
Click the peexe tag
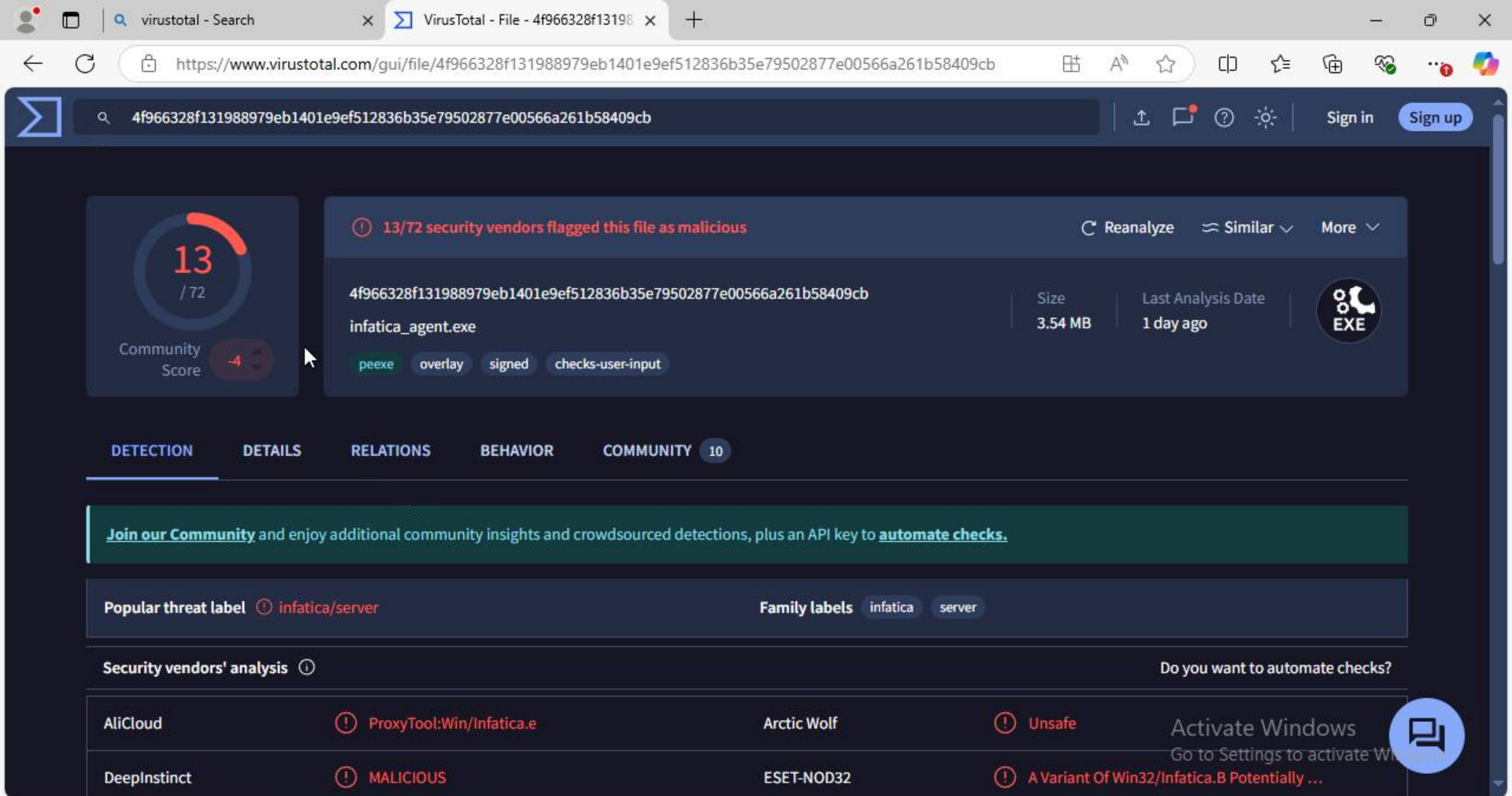376,364
